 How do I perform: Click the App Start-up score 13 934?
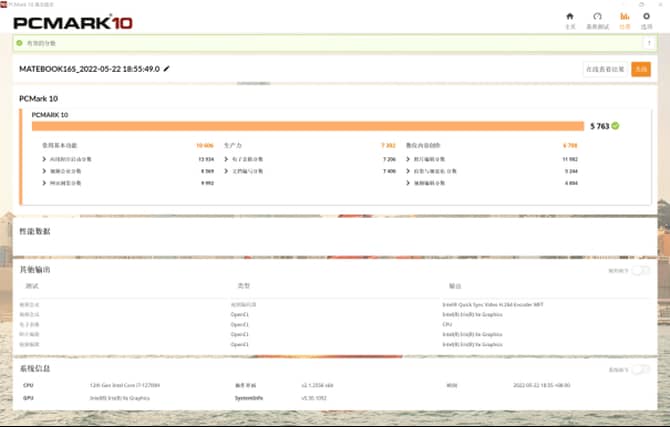click(206, 159)
